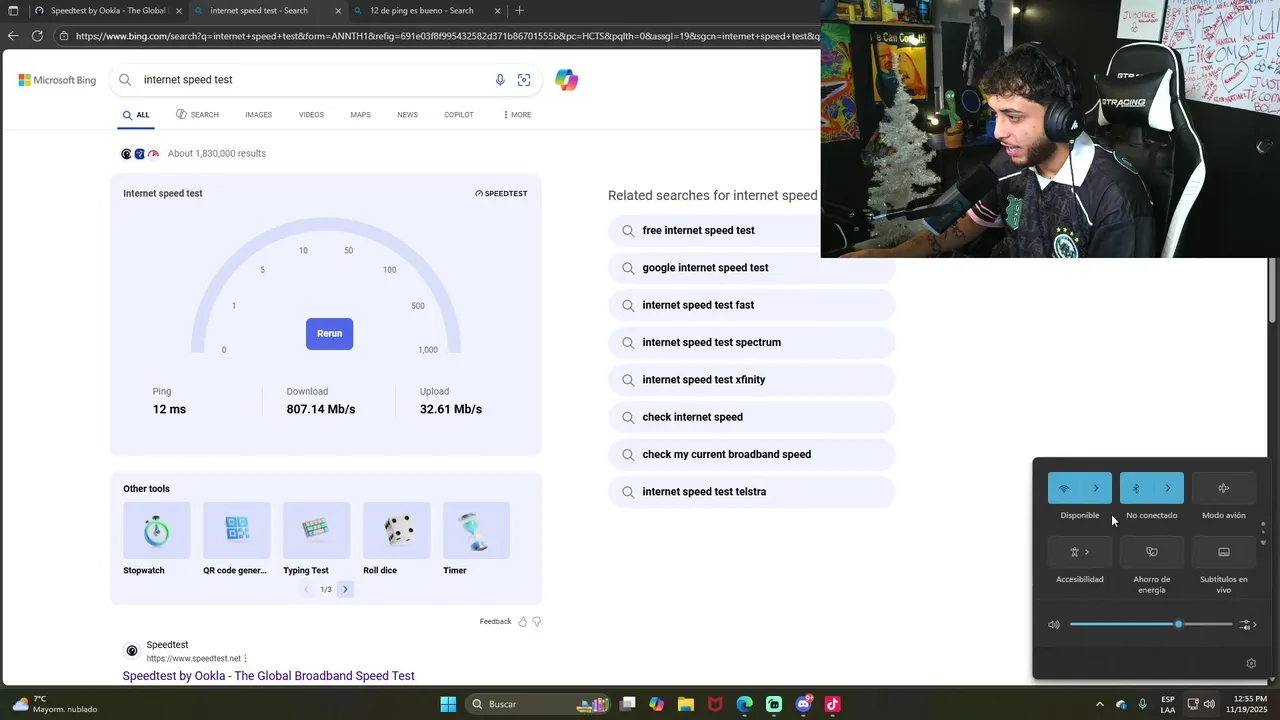Search 'internet speed test fast' suggestion
This screenshot has width=1280, height=720.
click(751, 305)
